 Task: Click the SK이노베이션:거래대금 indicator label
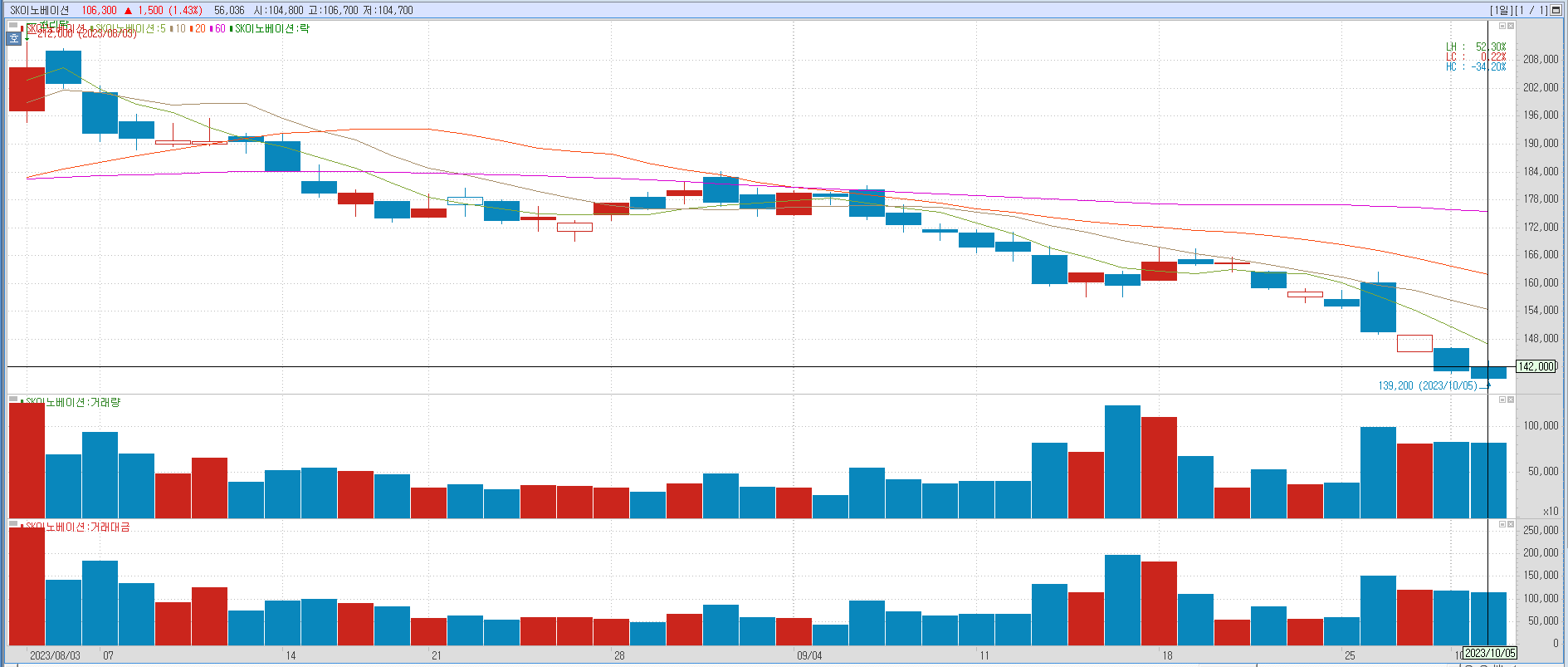pos(77,527)
